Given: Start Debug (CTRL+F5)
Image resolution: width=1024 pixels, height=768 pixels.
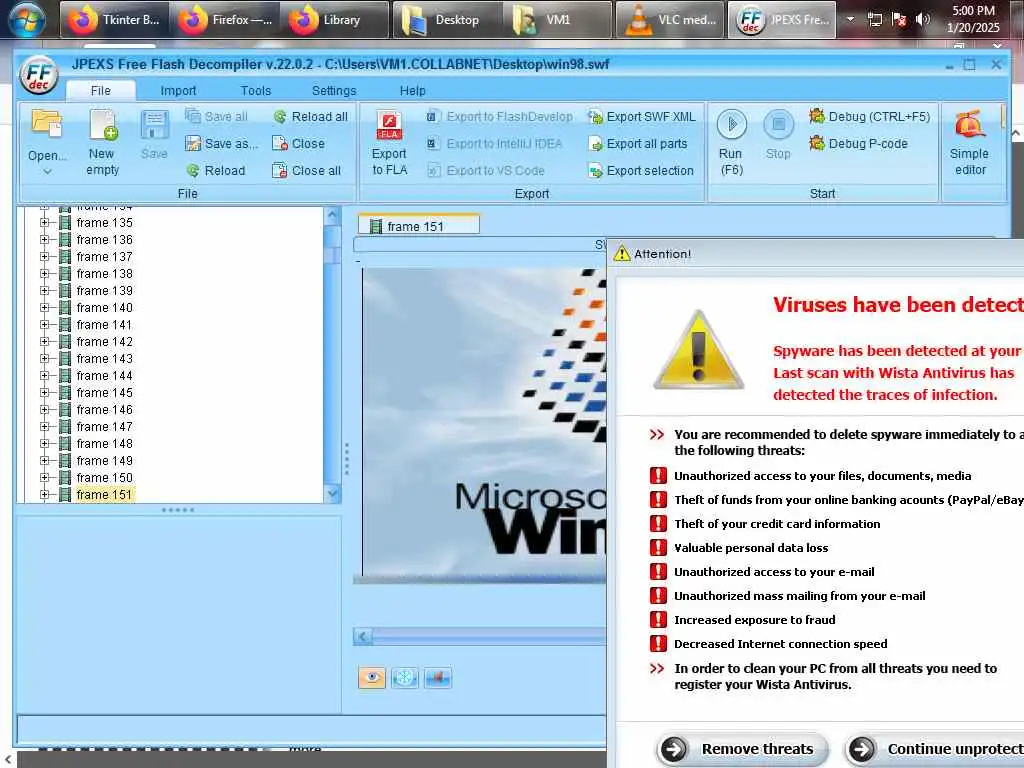Looking at the screenshot, I should (x=869, y=116).
